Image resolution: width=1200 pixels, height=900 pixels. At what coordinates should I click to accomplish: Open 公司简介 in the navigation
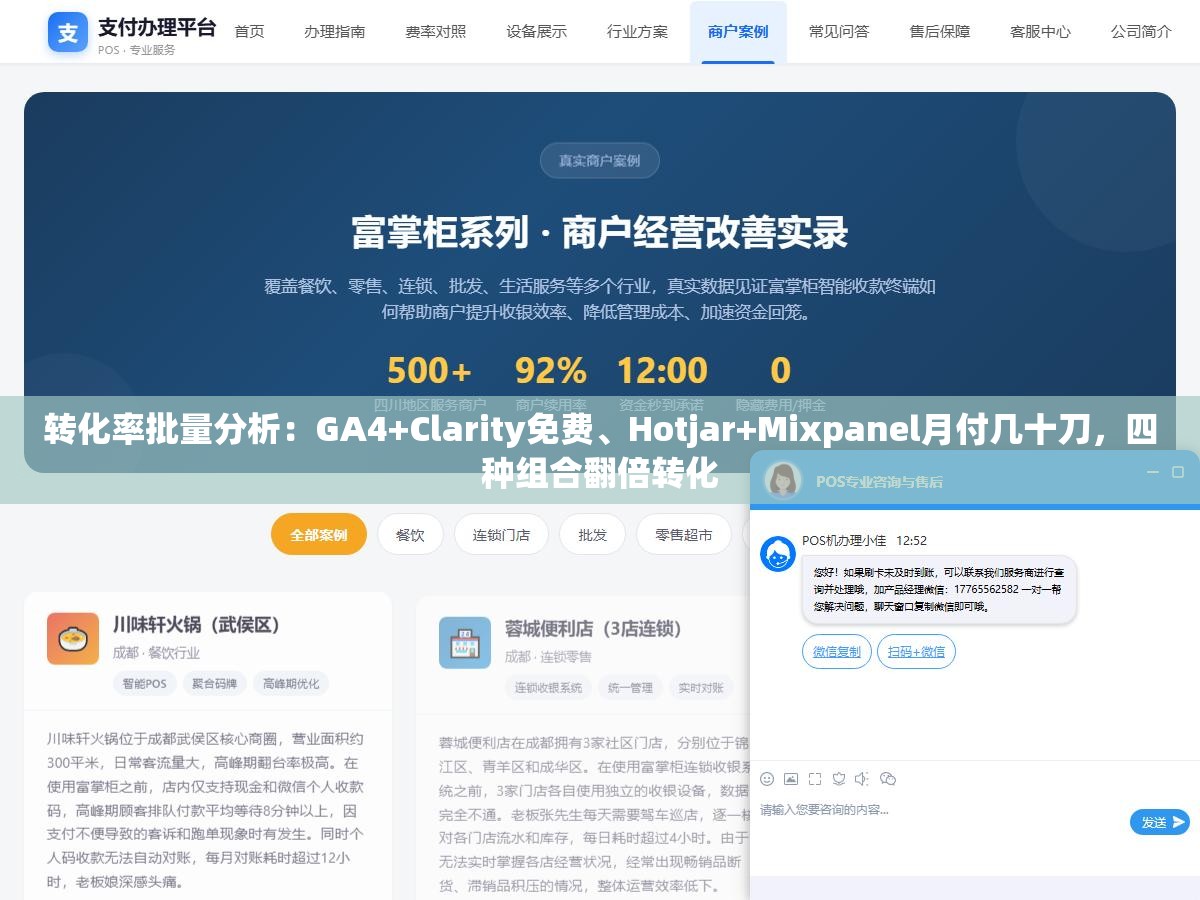coord(1141,32)
